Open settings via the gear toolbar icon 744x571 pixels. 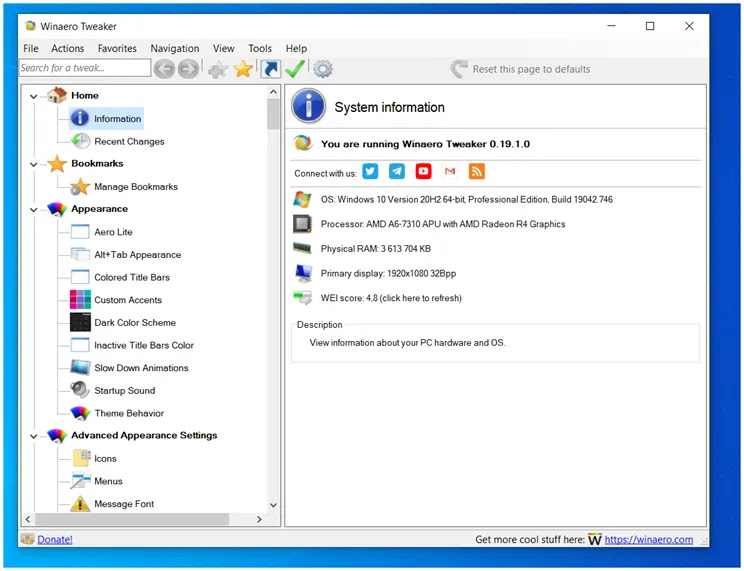click(323, 69)
